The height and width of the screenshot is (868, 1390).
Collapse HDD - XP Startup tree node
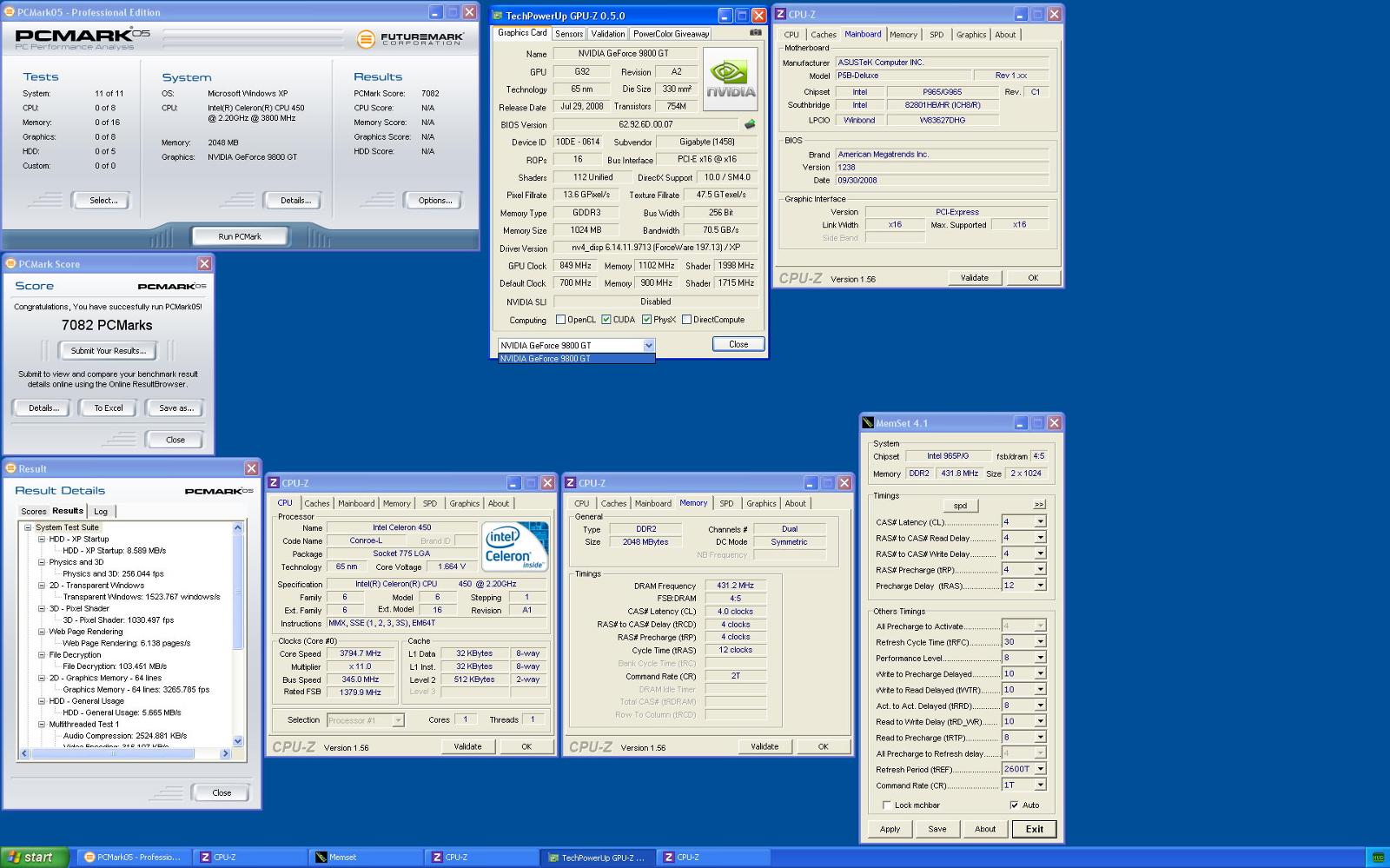tap(41, 539)
